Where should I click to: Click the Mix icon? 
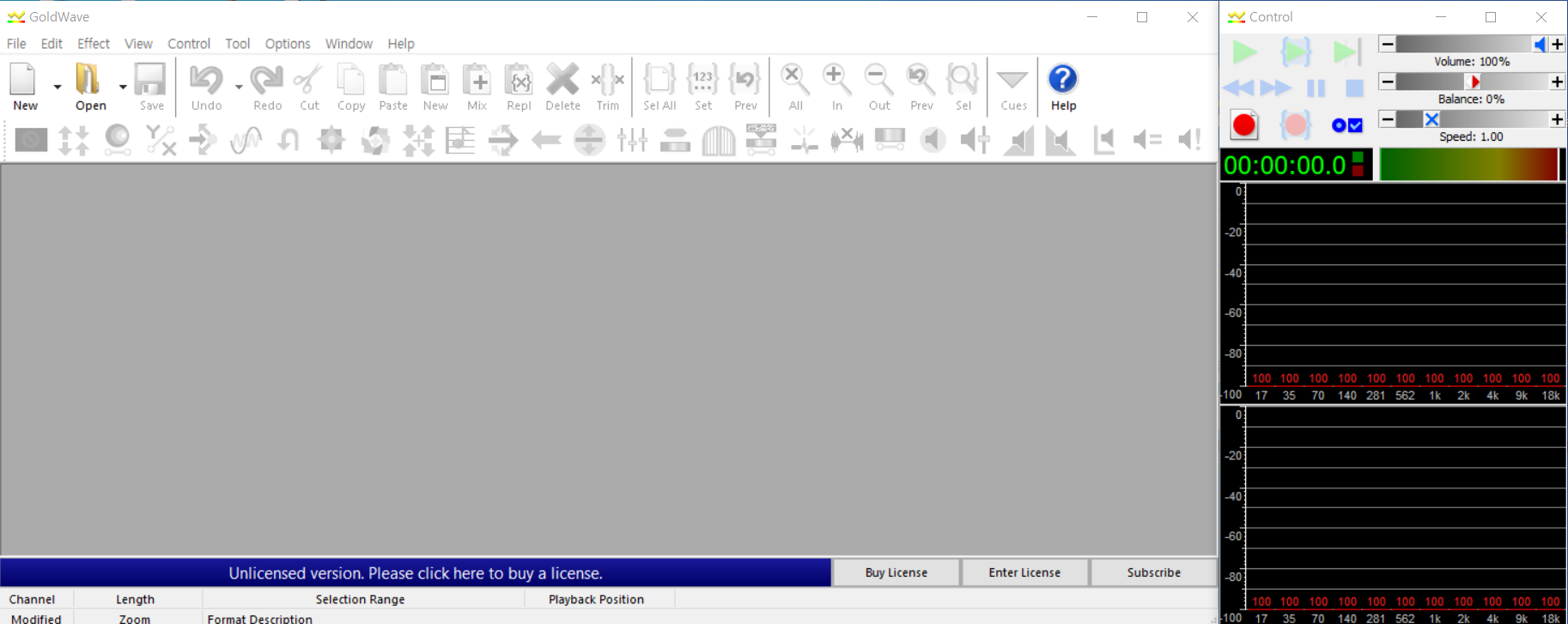coord(477,86)
